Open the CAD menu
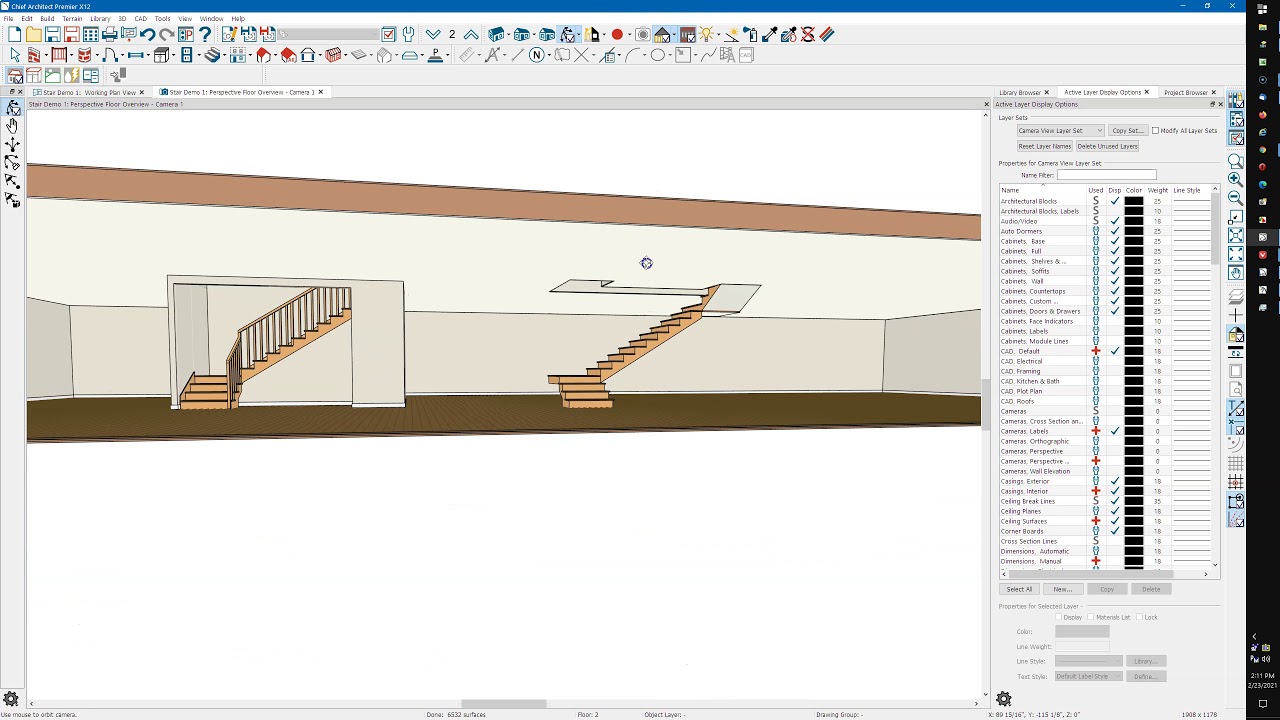Screen dimensions: 1280x720 140,18
